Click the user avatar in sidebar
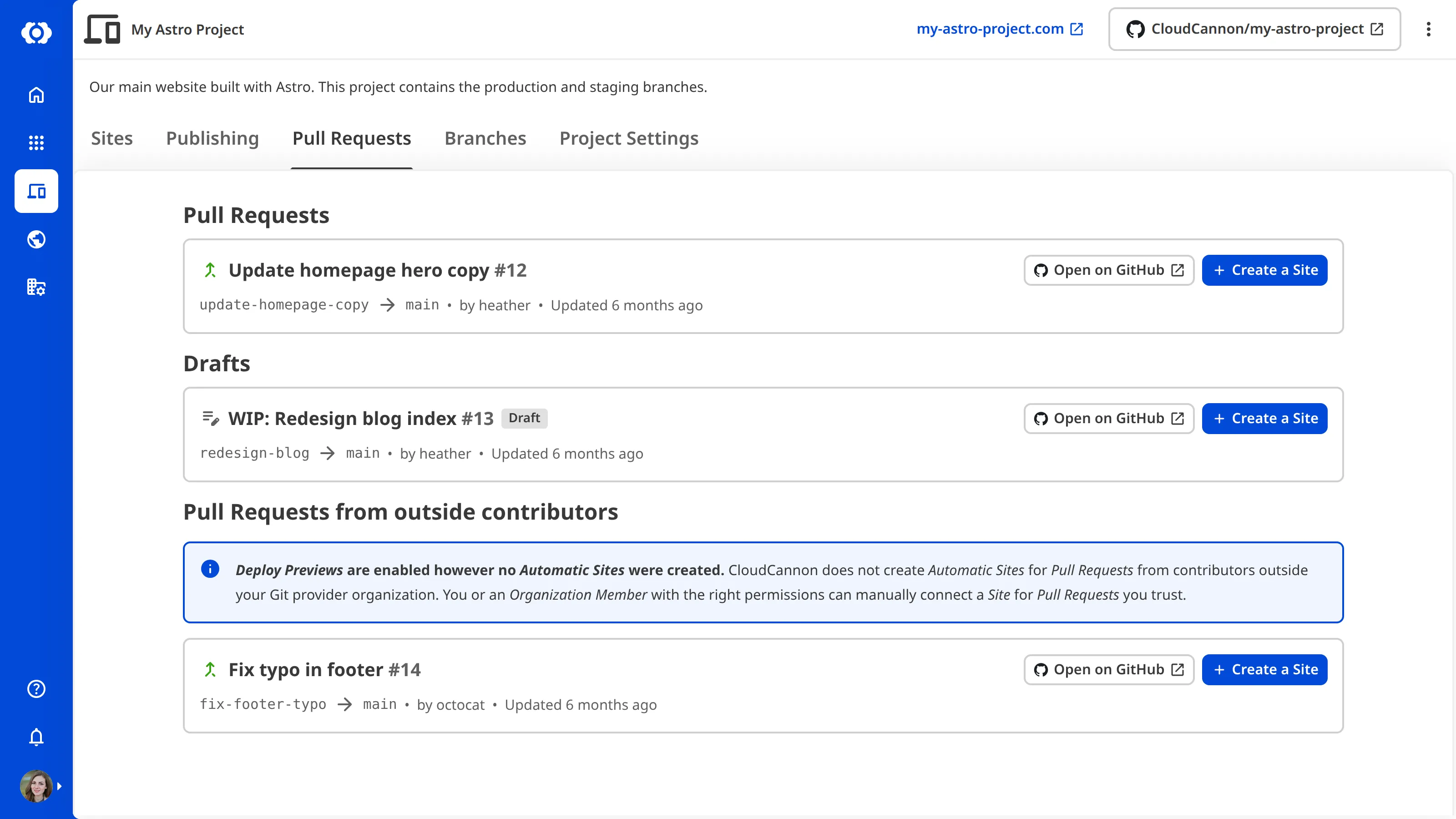 (36, 786)
